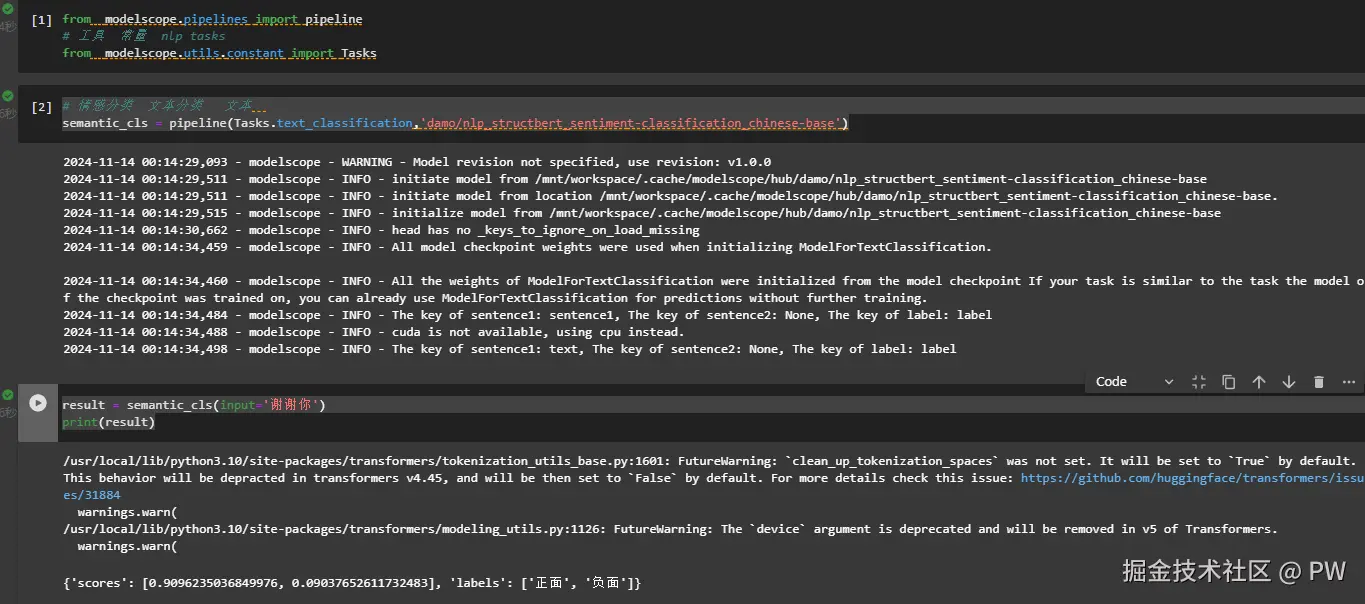This screenshot has height=604, width=1365.
Task: Move the active cell down
Action: pyautogui.click(x=1289, y=382)
